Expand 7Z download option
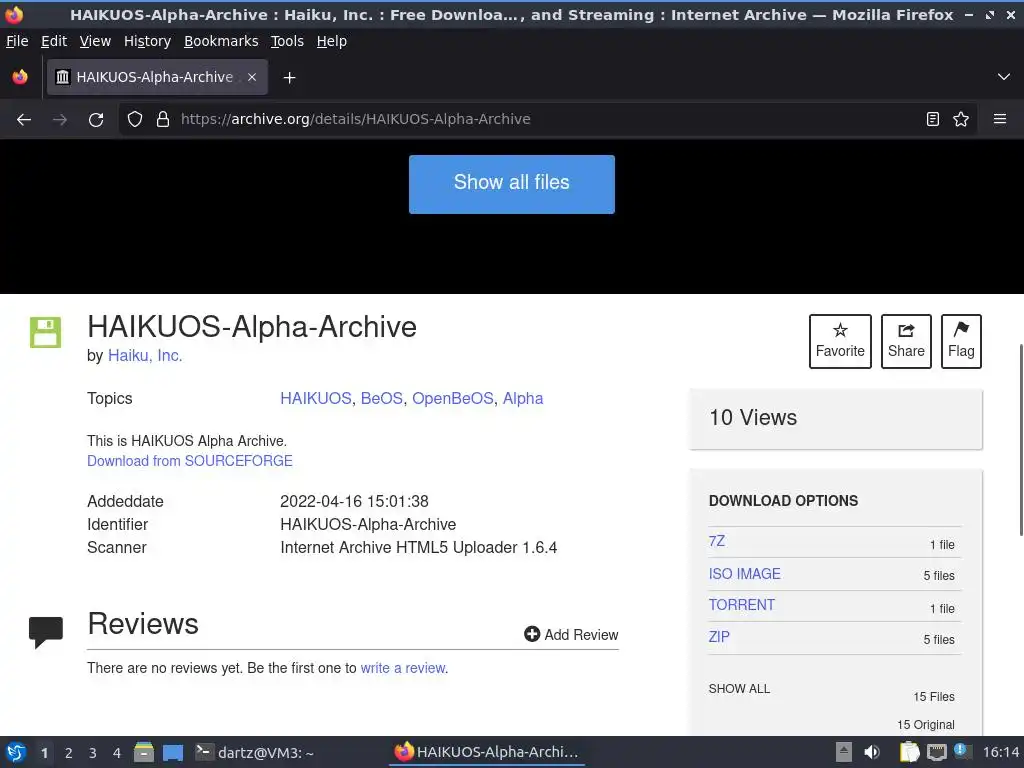Screen dimensions: 1024x768 (716, 541)
